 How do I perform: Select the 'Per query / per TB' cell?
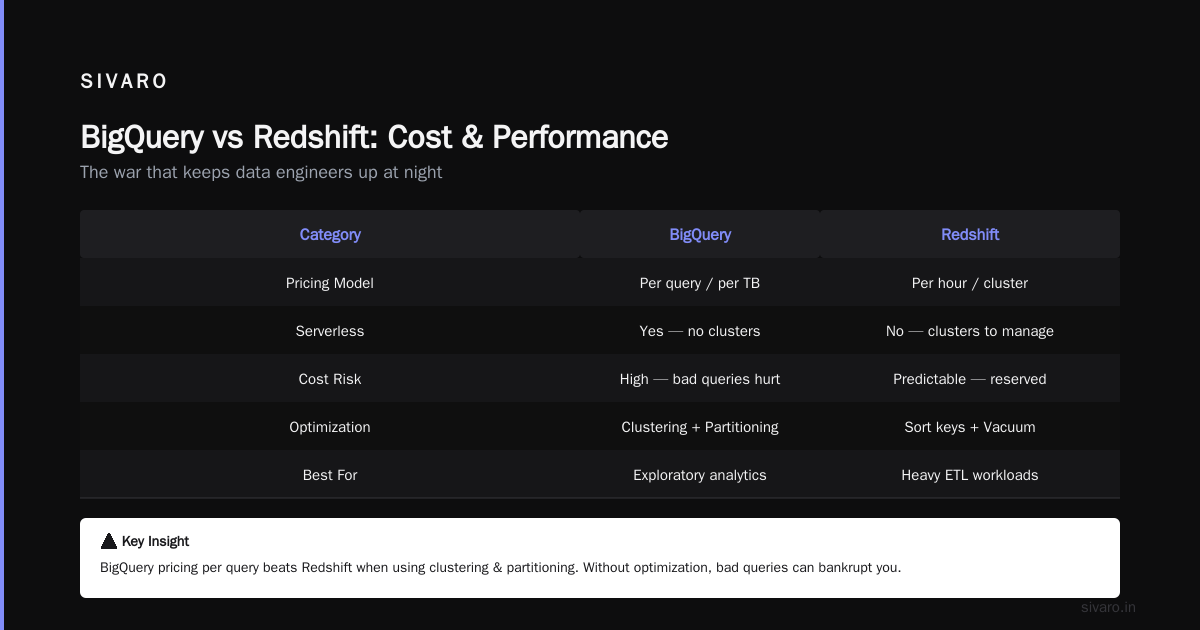700,283
